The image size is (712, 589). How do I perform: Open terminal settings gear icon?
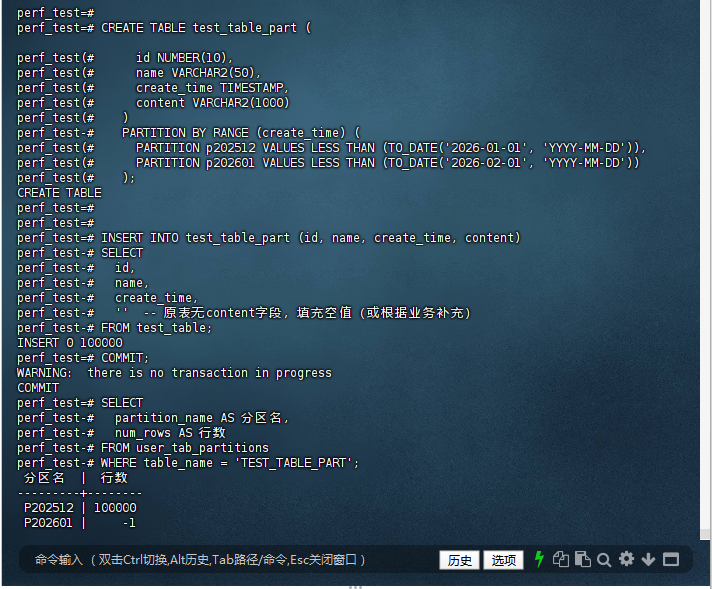[626, 559]
